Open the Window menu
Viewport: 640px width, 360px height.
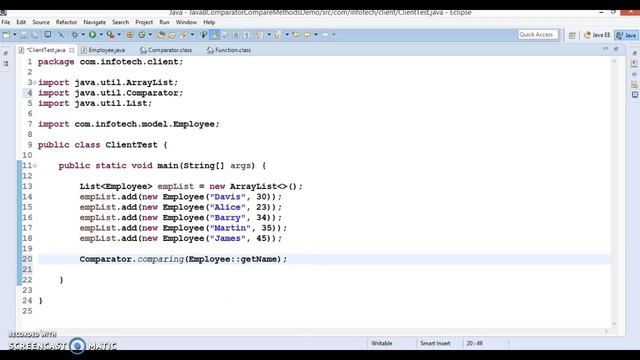[186, 22]
